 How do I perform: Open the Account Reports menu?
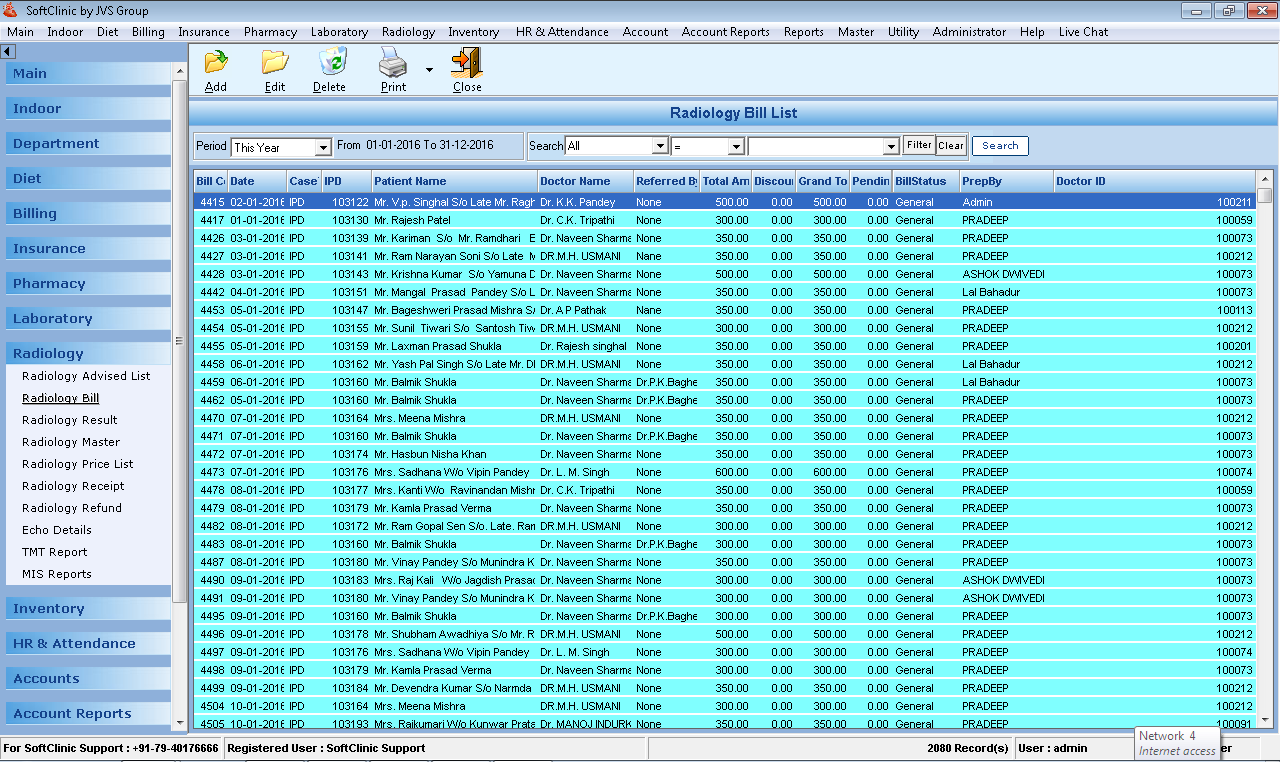[725, 32]
